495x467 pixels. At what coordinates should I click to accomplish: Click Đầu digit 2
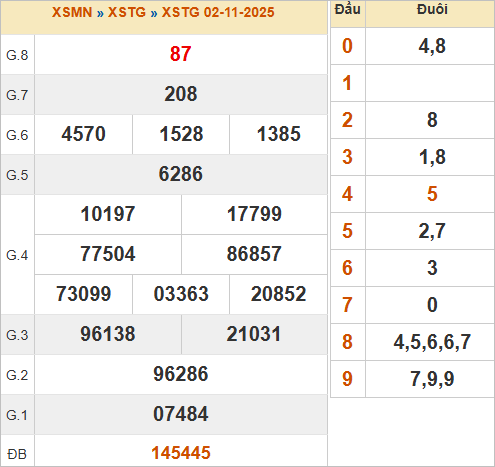347,120
